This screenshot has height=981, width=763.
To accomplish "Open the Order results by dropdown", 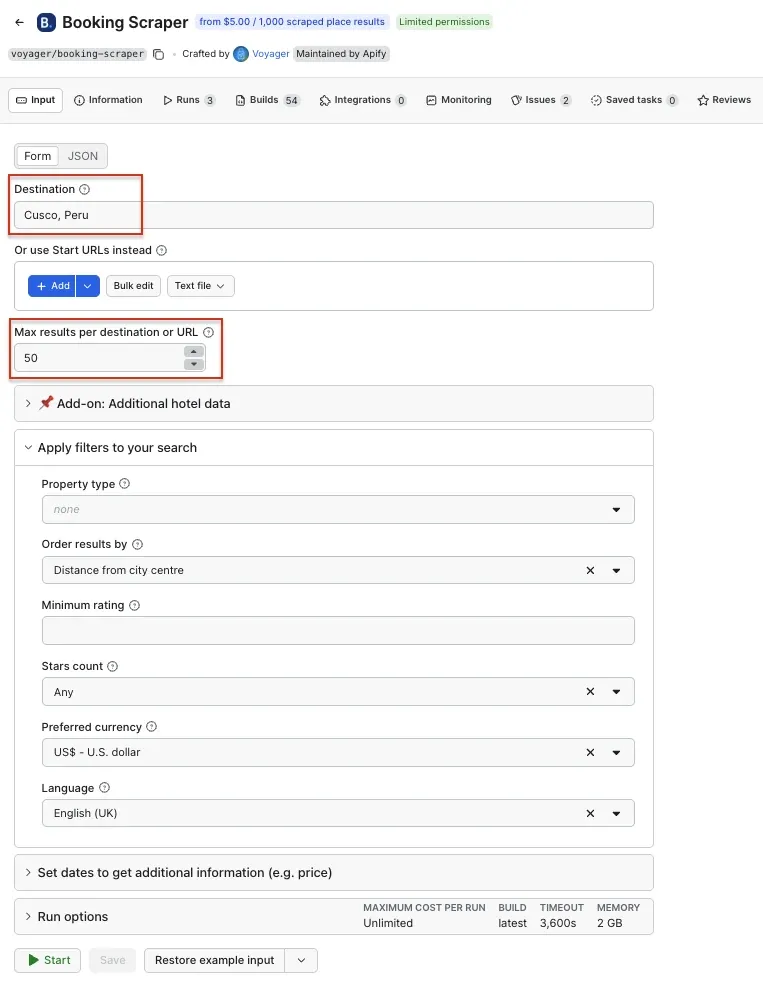I will coord(616,571).
